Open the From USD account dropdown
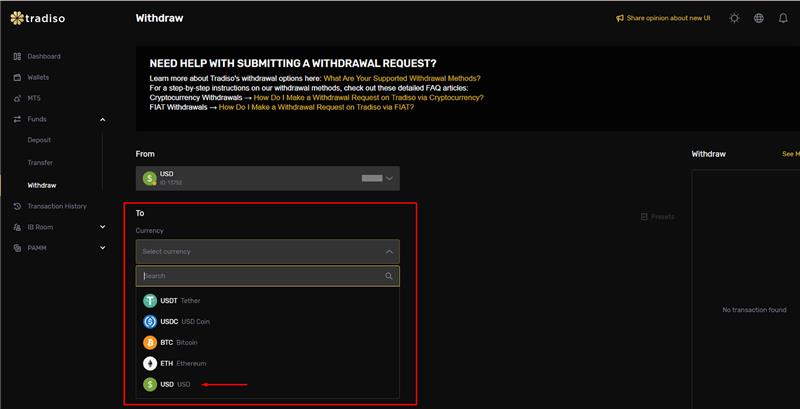The height and width of the screenshot is (409, 800). 268,178
